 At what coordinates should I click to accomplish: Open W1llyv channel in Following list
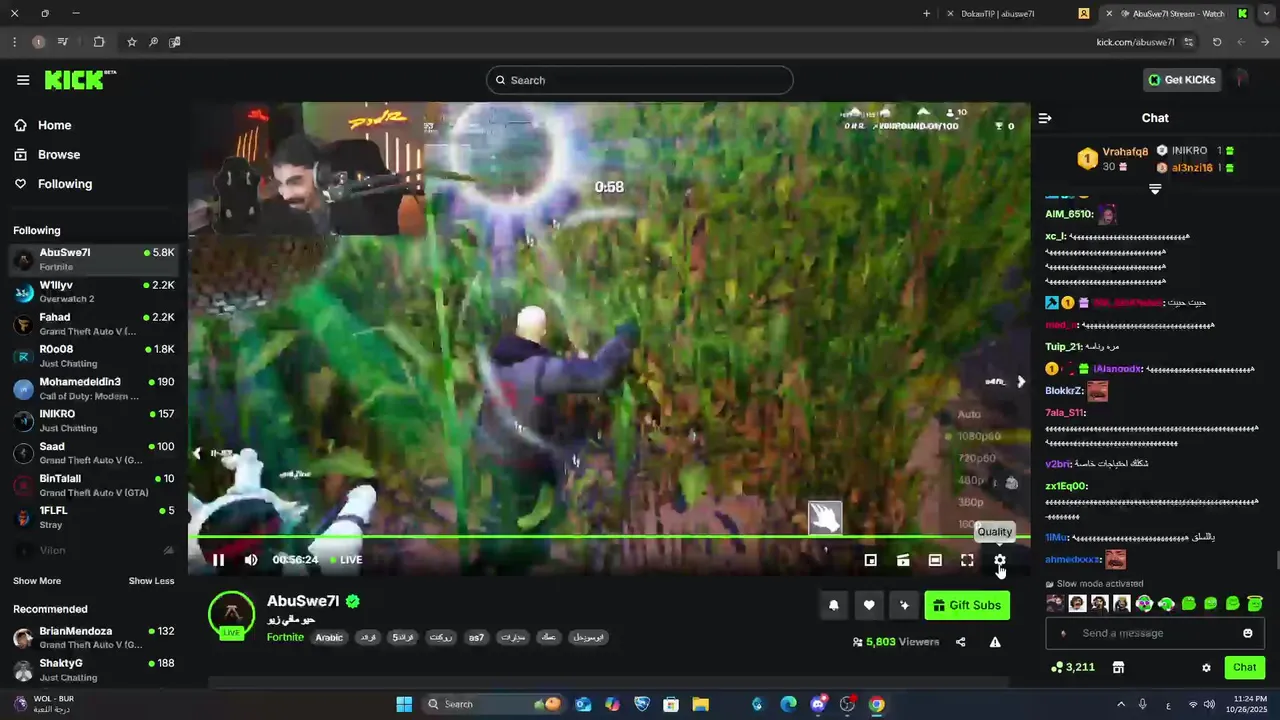click(94, 291)
